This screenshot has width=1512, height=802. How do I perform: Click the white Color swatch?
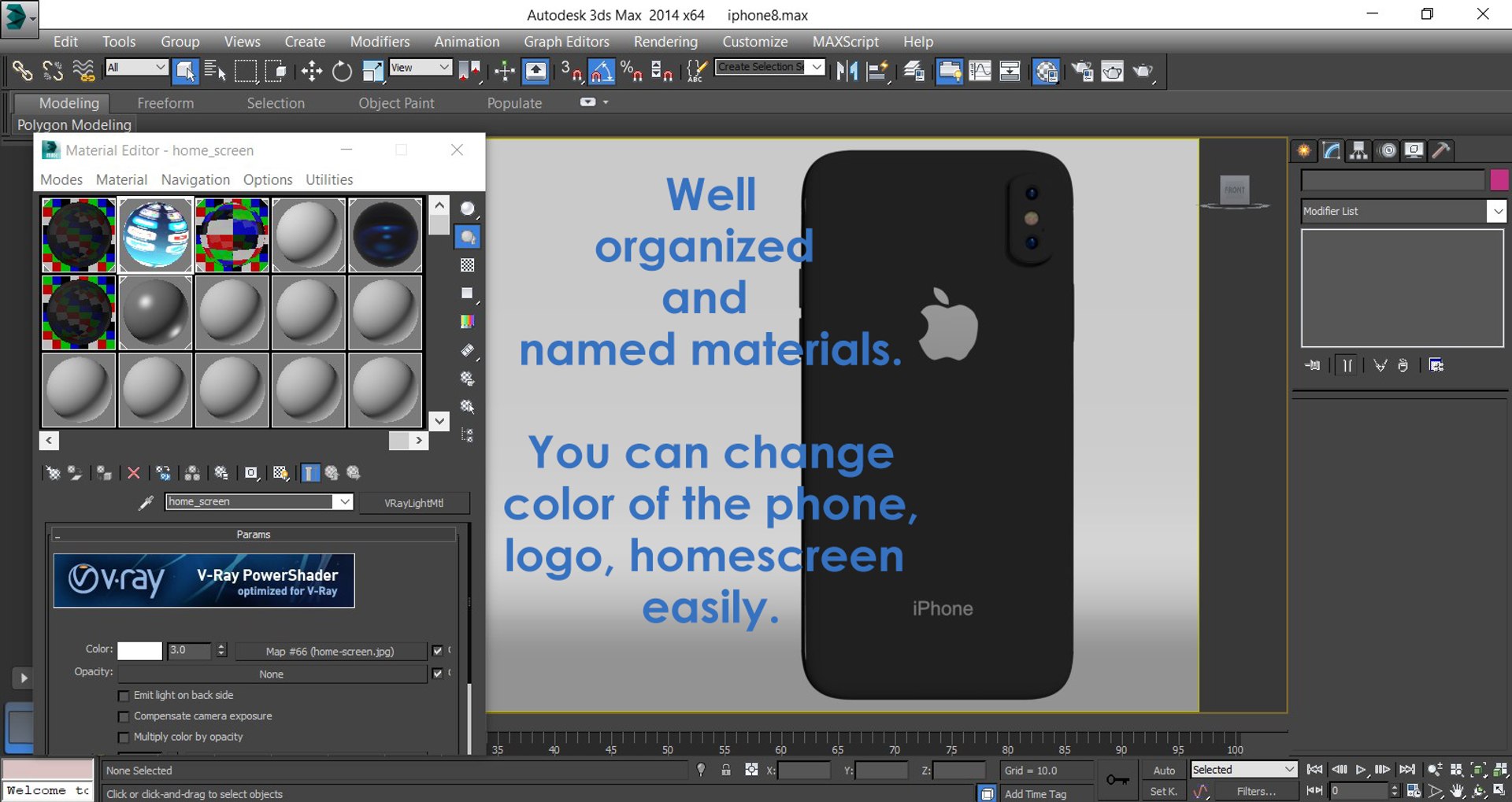[140, 651]
